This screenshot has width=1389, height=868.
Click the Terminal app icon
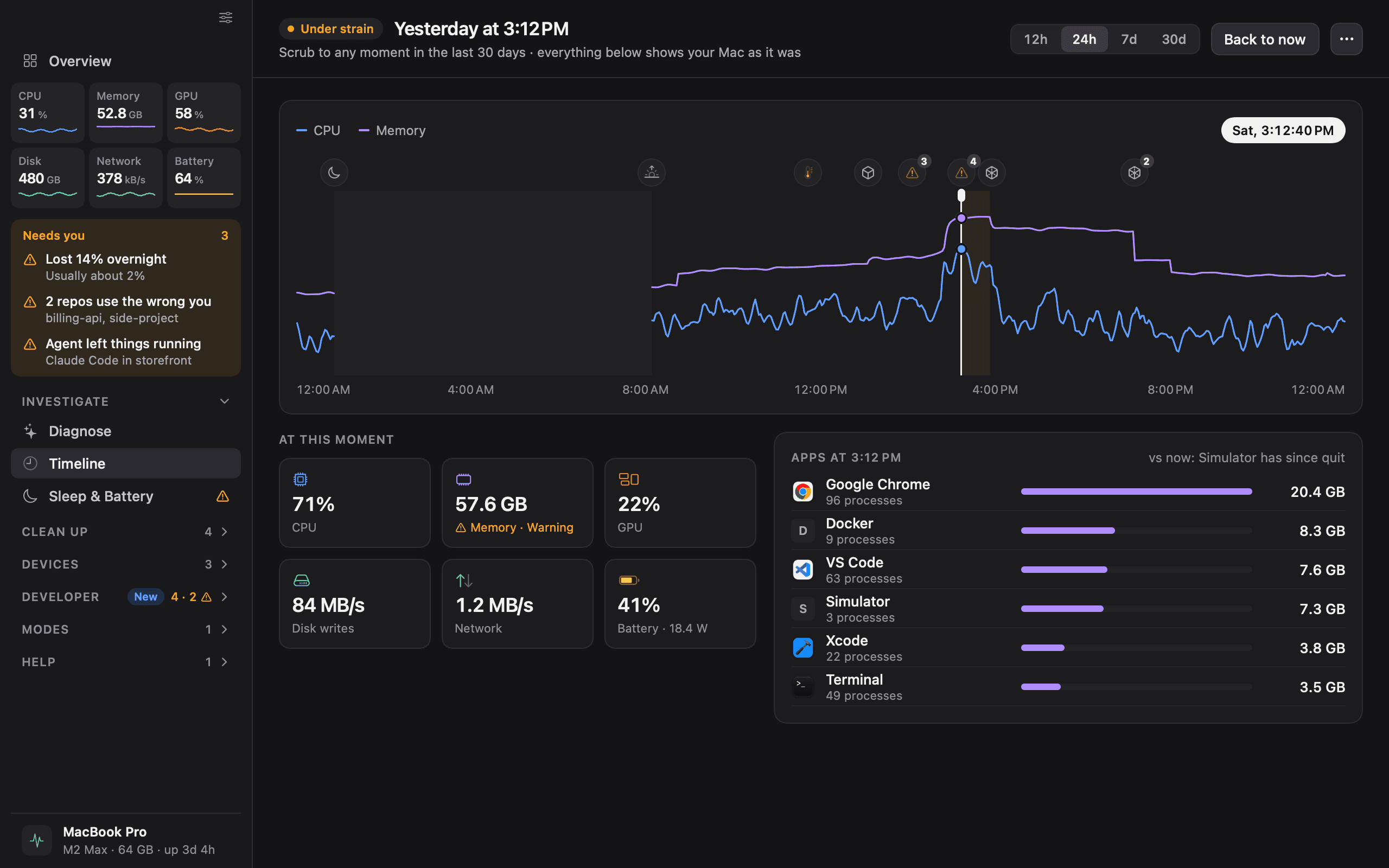(x=802, y=687)
